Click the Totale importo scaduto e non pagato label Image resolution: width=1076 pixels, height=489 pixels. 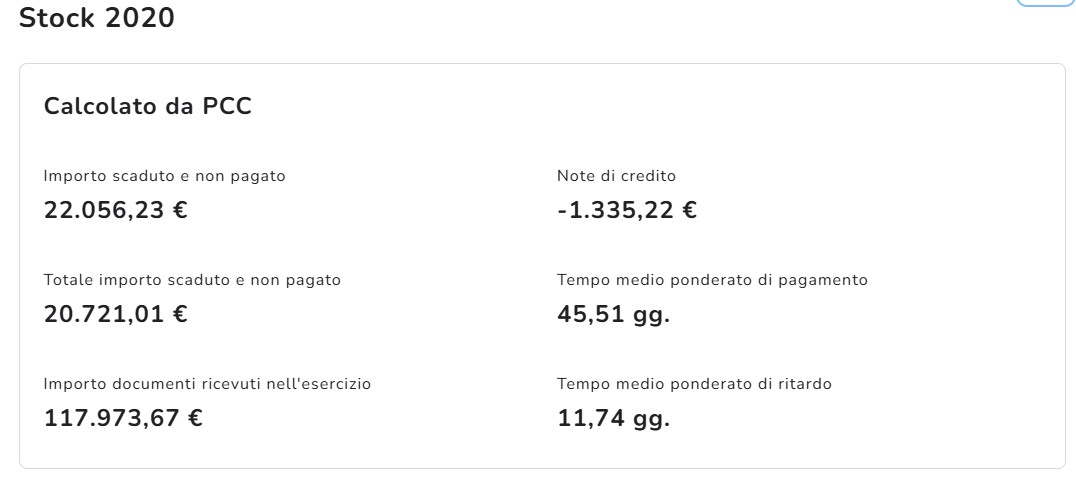[192, 280]
